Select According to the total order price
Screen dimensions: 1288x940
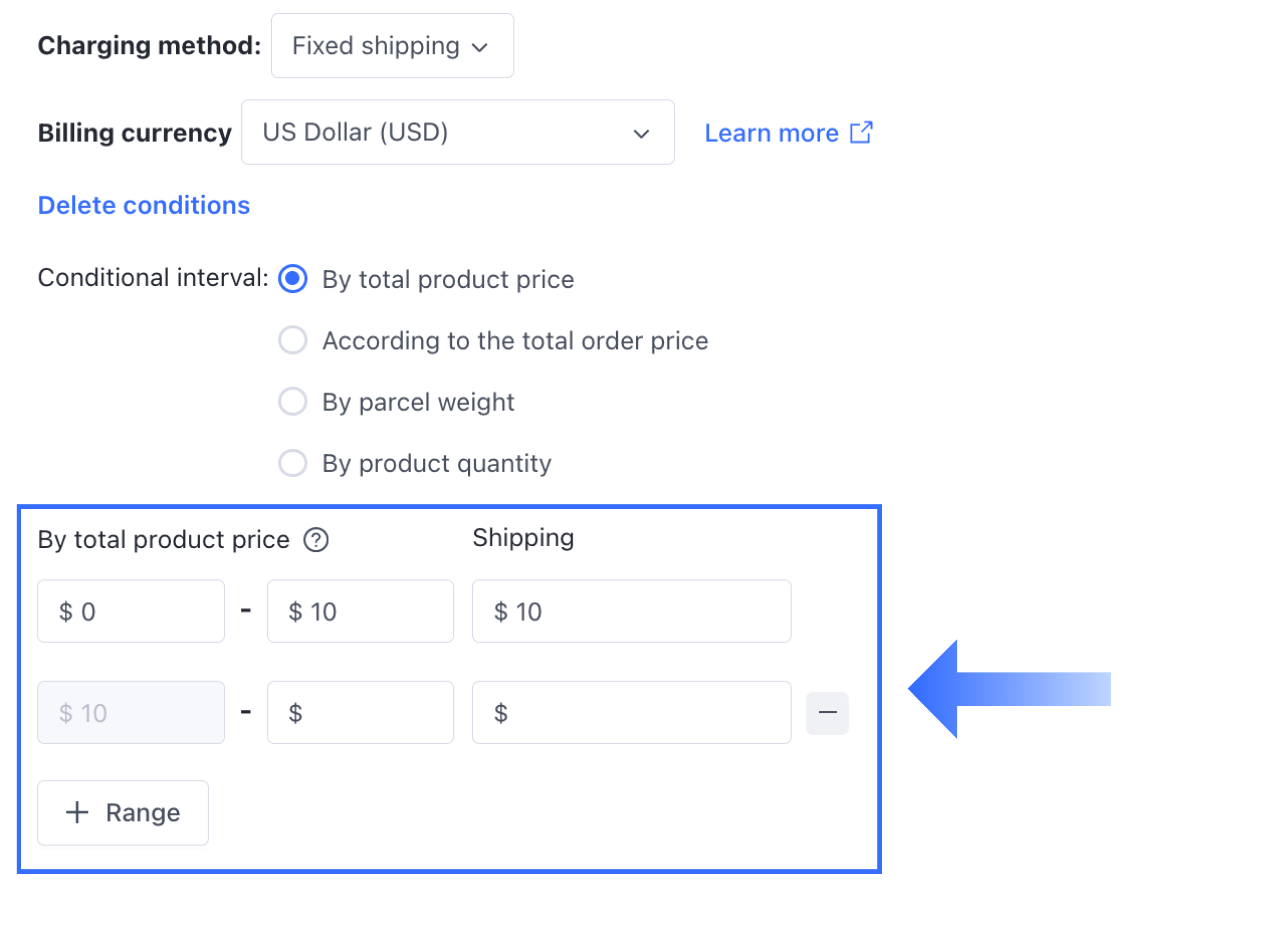[x=293, y=340]
